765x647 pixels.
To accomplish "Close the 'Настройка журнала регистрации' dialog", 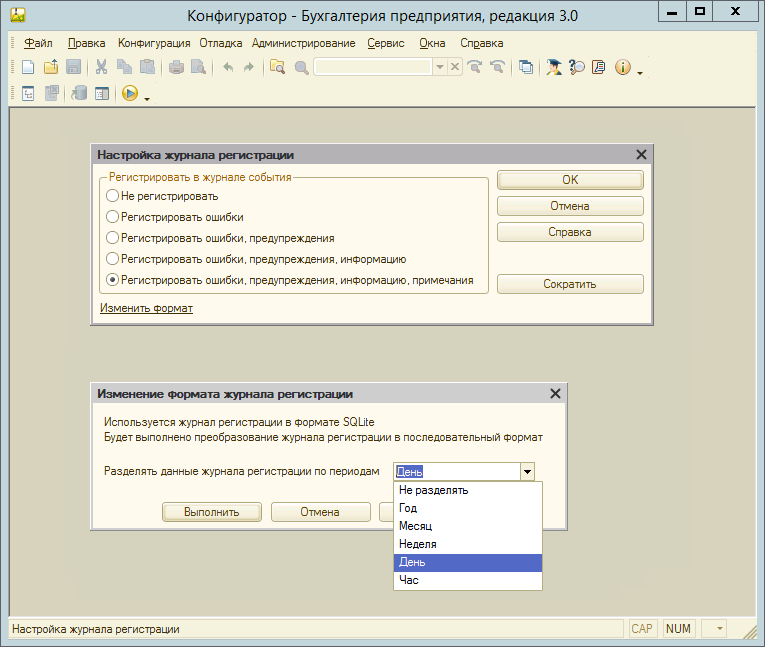I will click(641, 155).
